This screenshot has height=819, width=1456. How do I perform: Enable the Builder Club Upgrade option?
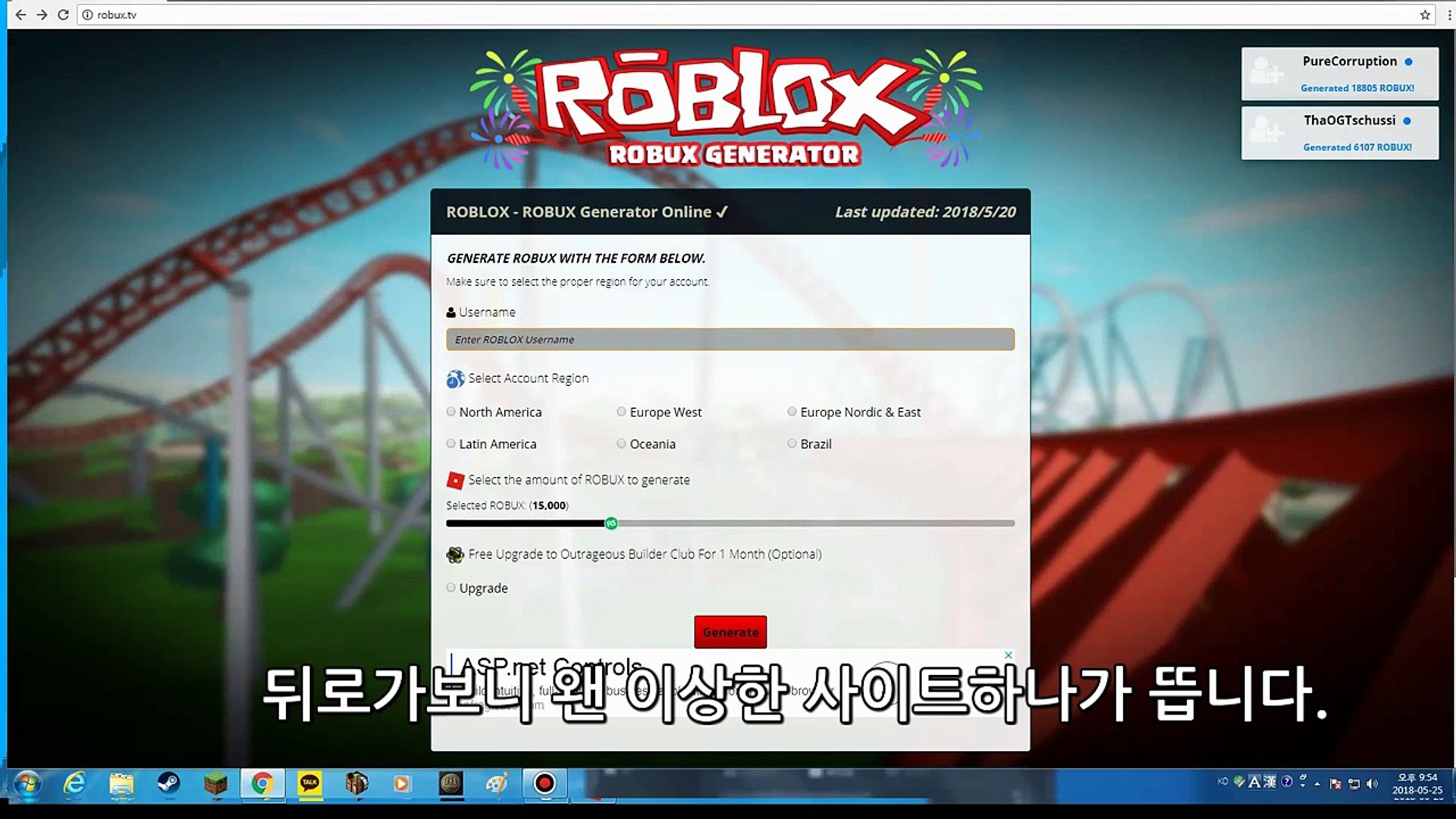point(451,588)
